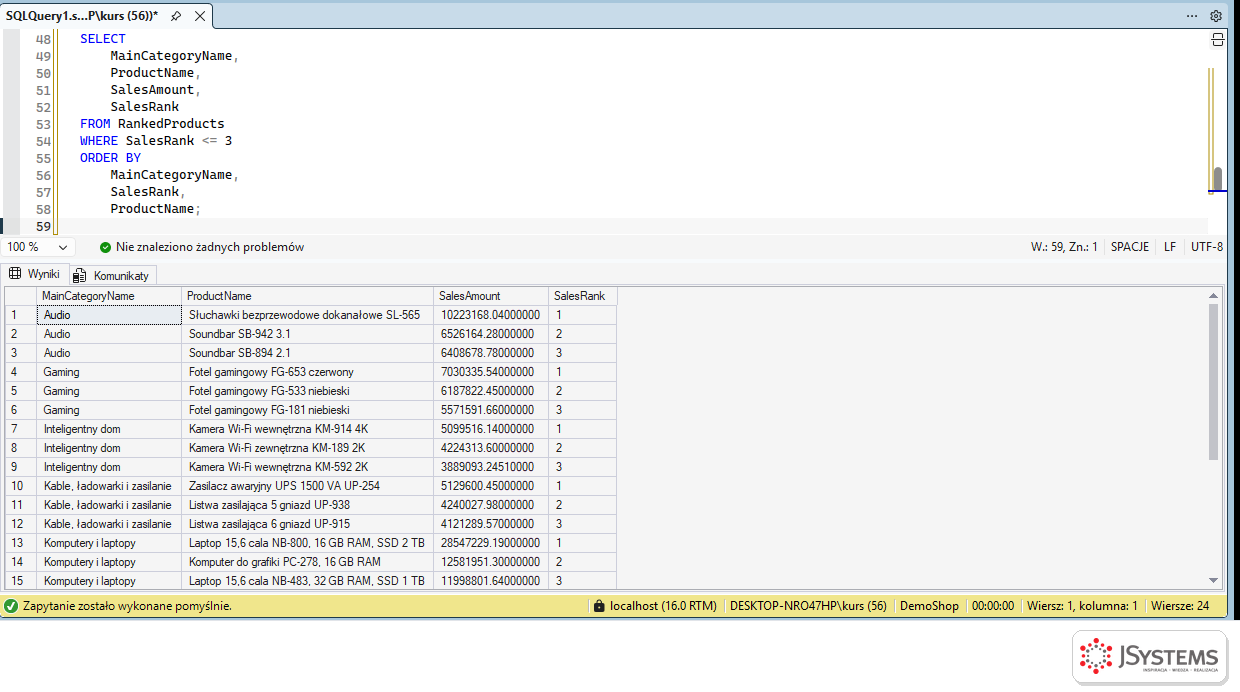
Task: Switch to the Wyniki results tab
Action: (x=35, y=274)
